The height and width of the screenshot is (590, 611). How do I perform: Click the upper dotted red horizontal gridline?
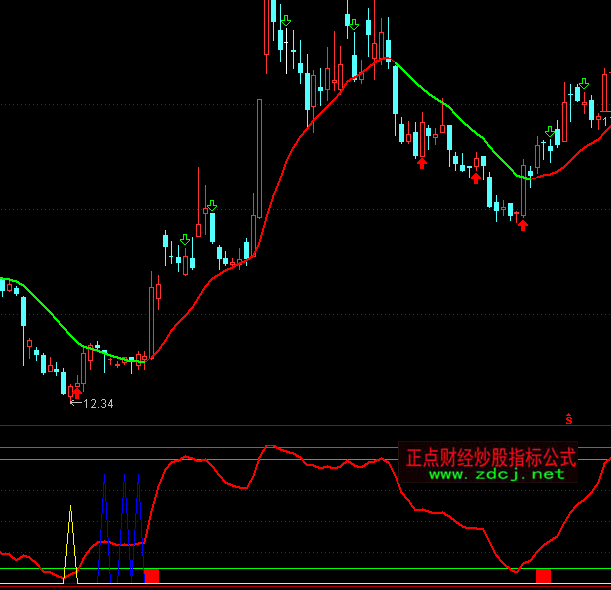(300, 104)
